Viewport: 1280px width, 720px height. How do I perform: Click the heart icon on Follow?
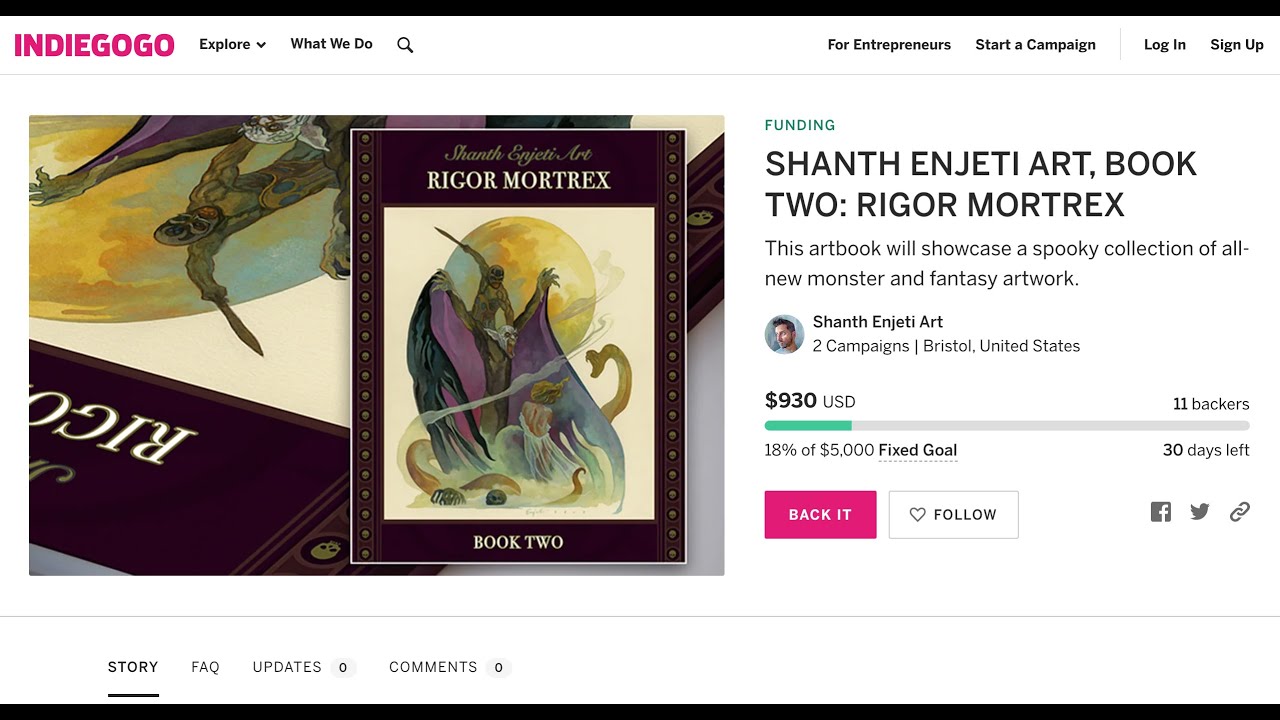tap(917, 514)
